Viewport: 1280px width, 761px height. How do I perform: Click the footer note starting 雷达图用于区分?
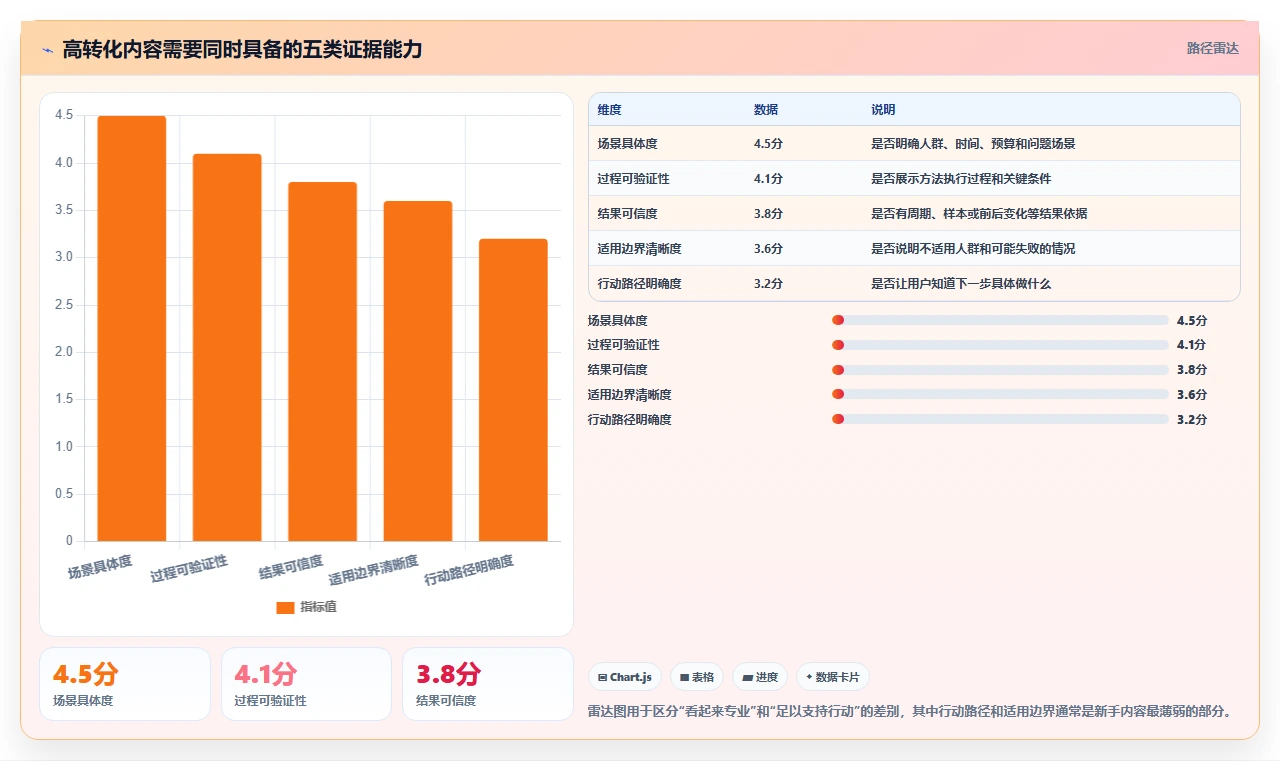910,712
